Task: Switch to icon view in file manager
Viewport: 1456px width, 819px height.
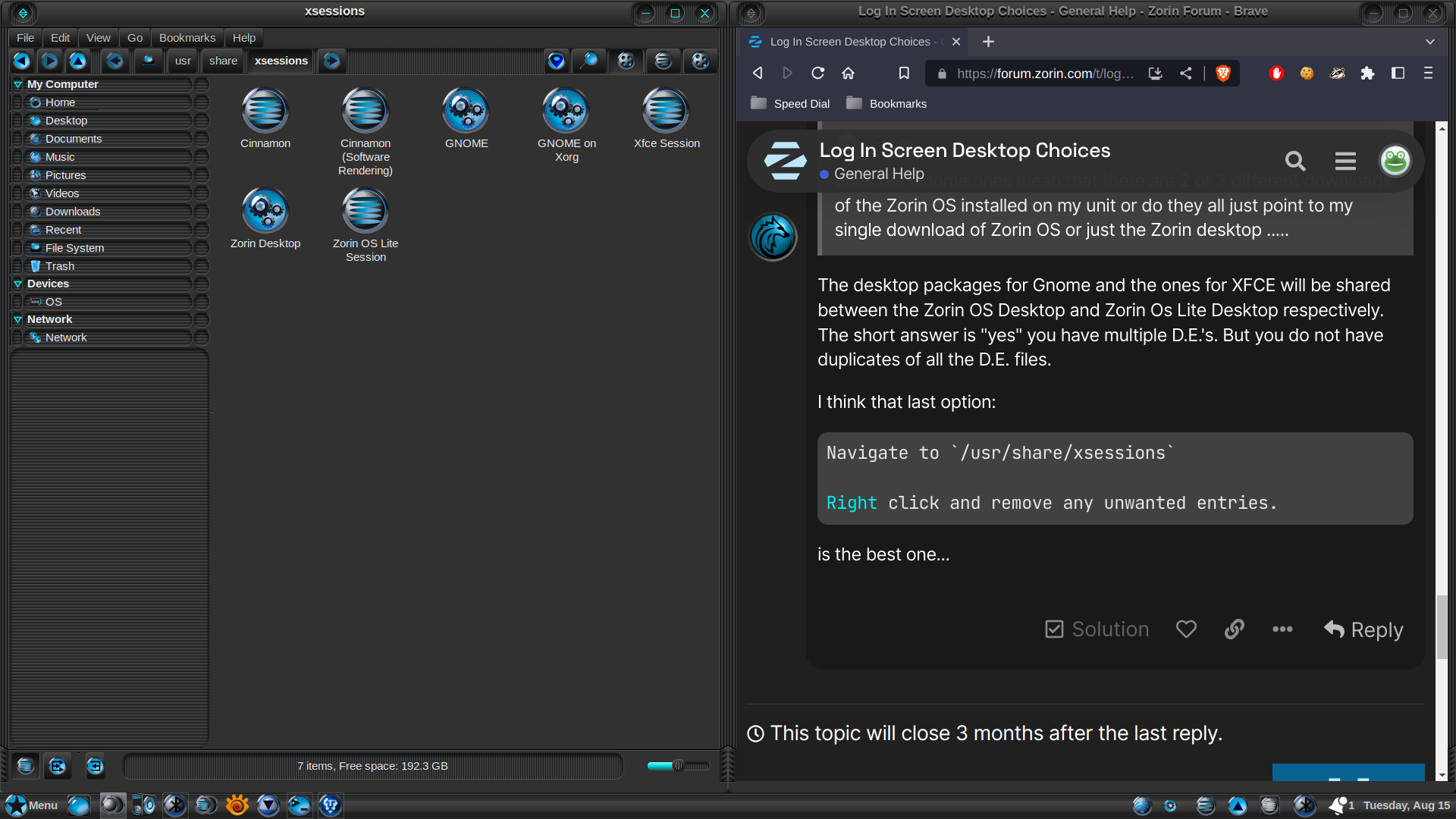Action: click(x=626, y=61)
